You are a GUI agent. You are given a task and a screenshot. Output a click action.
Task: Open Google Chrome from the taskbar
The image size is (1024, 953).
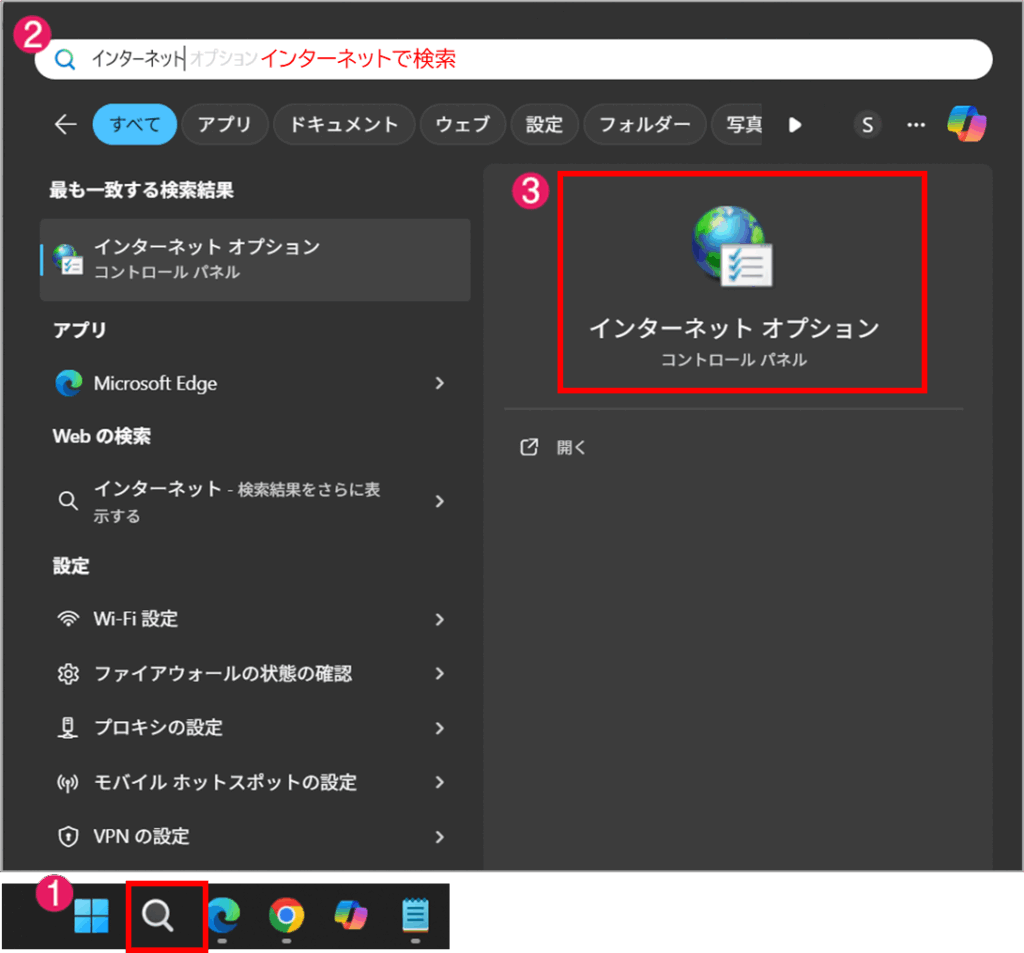click(287, 914)
